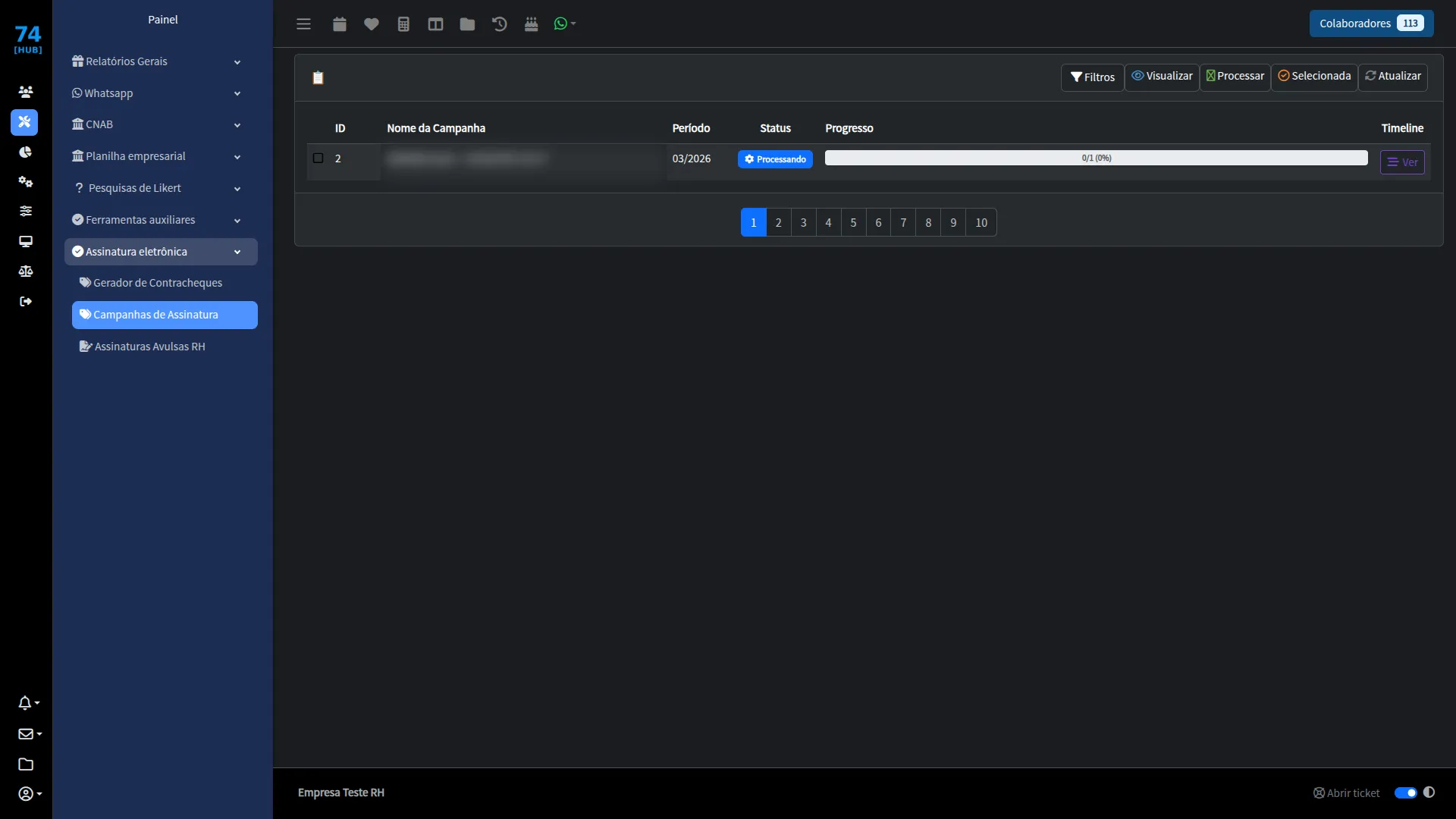The width and height of the screenshot is (1456, 819).
Task: Open the calendar icon in top toolbar
Action: 340,24
